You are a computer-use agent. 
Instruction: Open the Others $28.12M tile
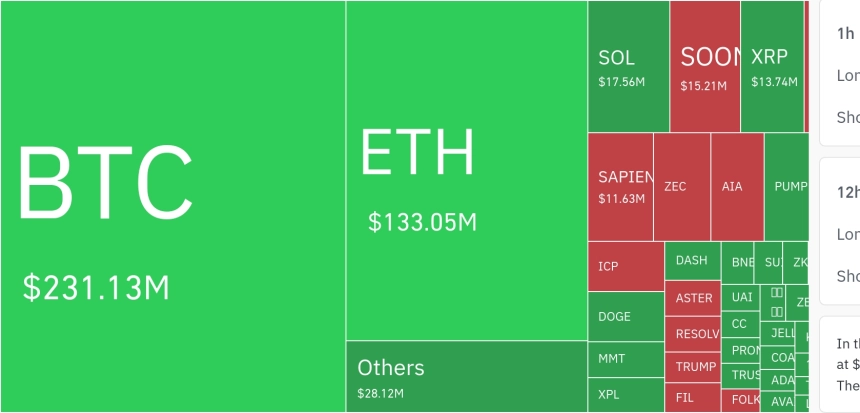point(466,376)
